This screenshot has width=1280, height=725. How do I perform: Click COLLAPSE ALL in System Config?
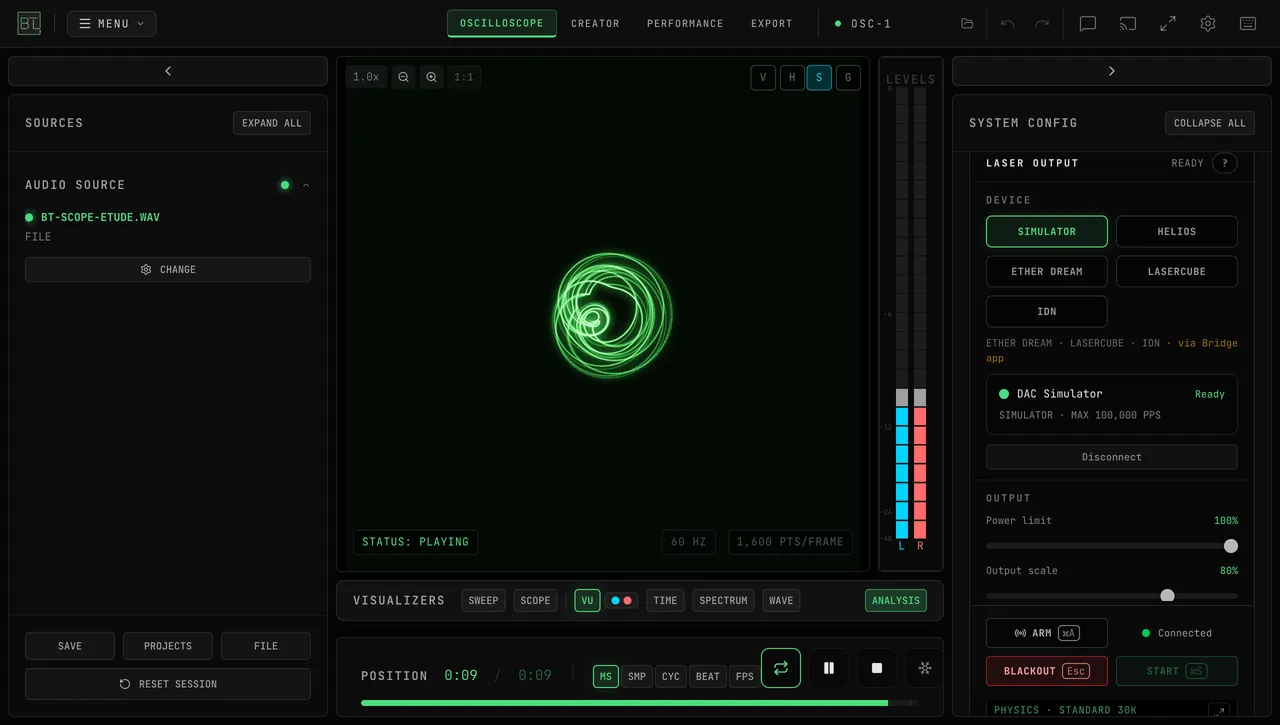coord(1210,123)
